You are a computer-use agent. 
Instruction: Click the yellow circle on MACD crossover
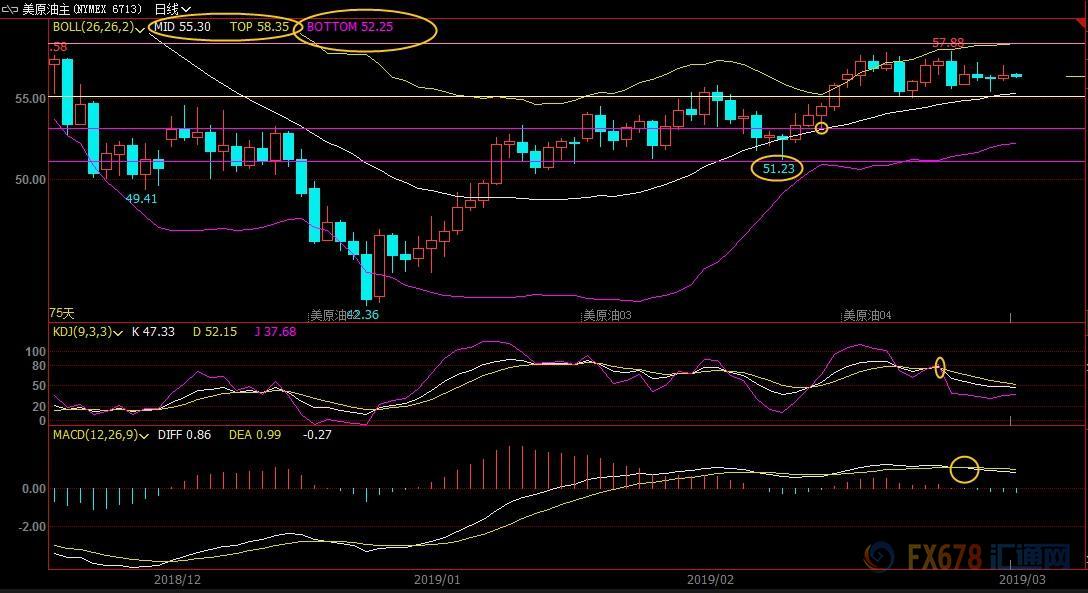pyautogui.click(x=964, y=470)
